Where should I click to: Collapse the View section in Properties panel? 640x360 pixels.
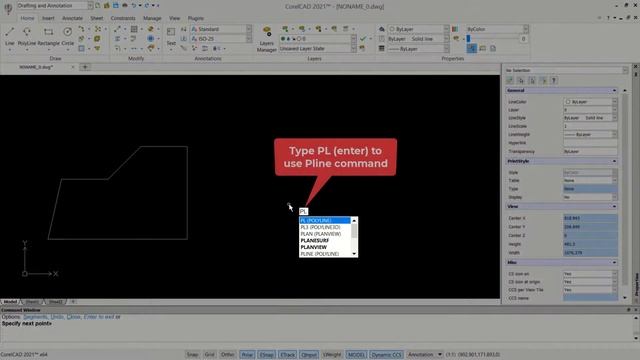614,207
